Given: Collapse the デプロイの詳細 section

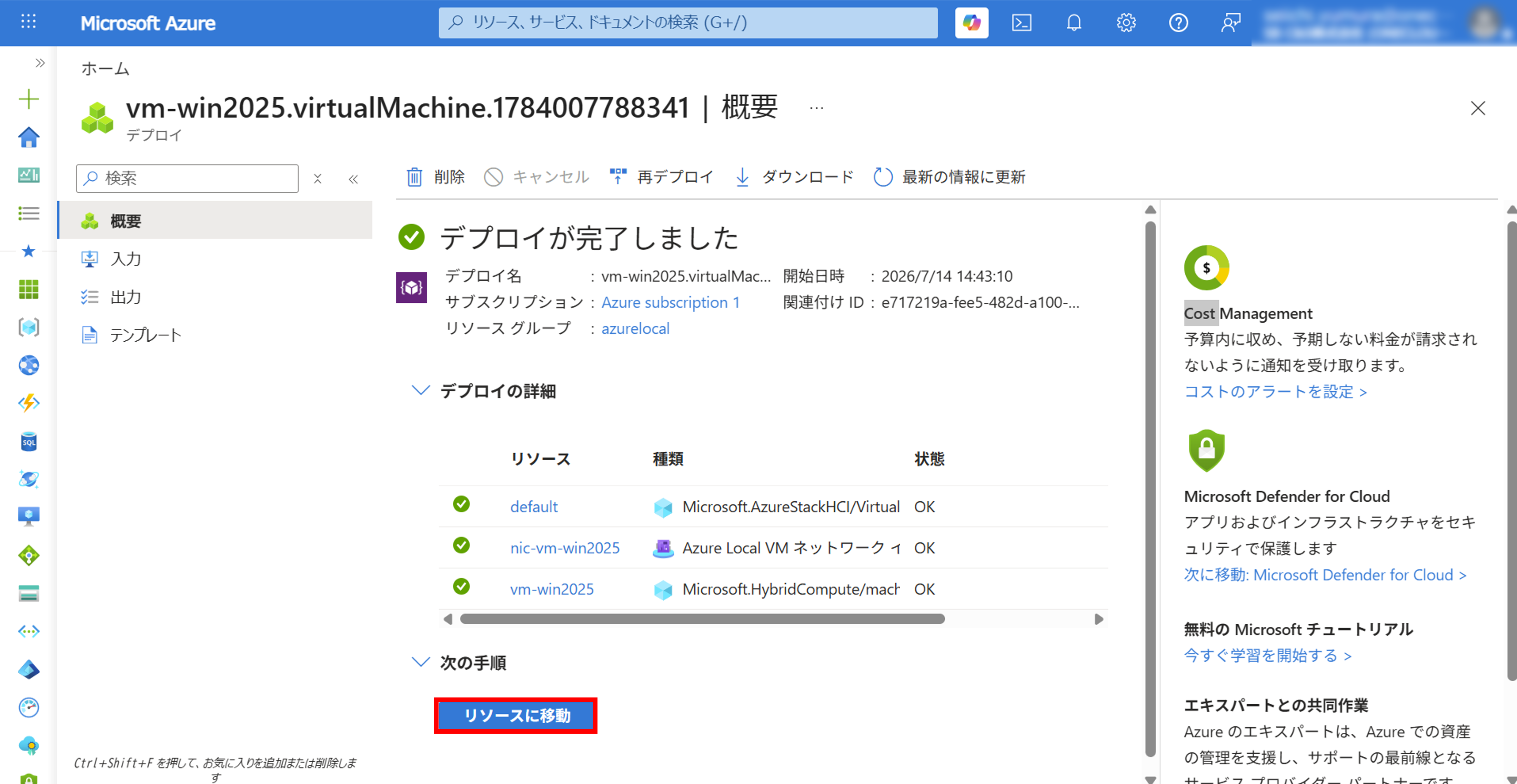Looking at the screenshot, I should tap(420, 391).
